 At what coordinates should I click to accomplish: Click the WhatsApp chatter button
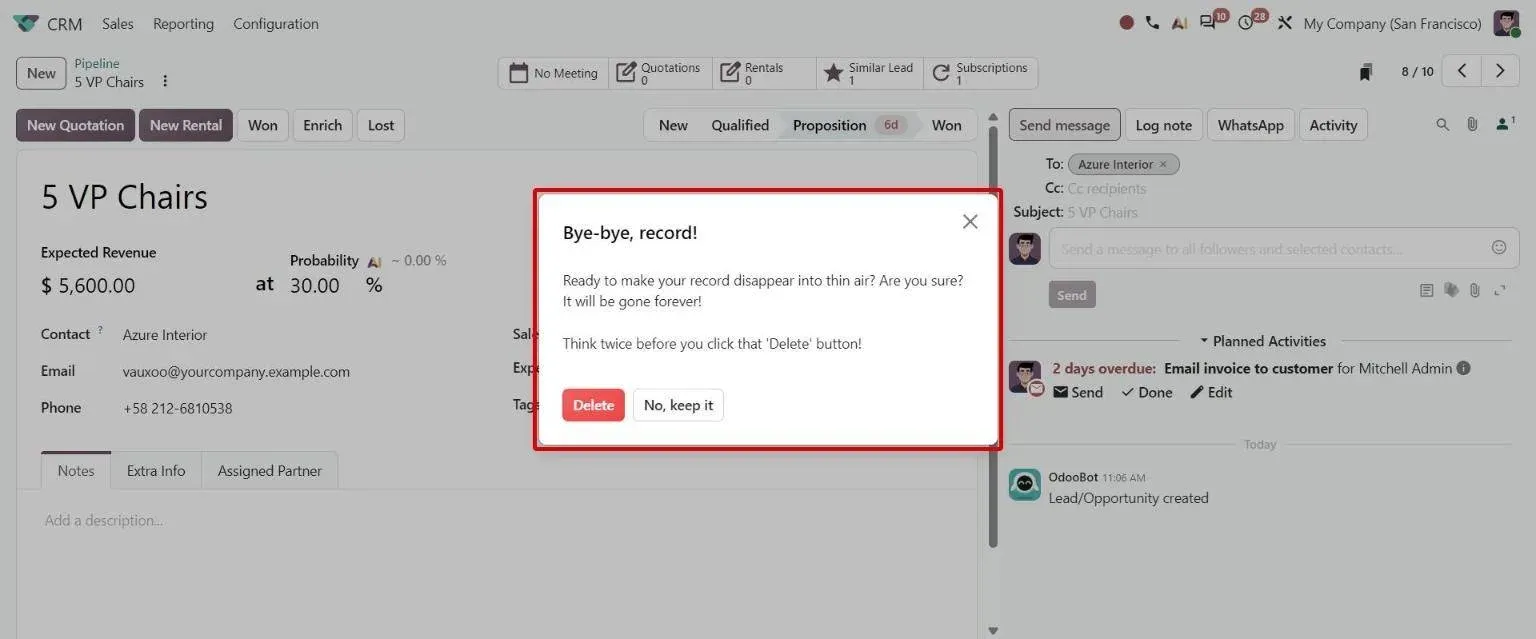point(1250,125)
